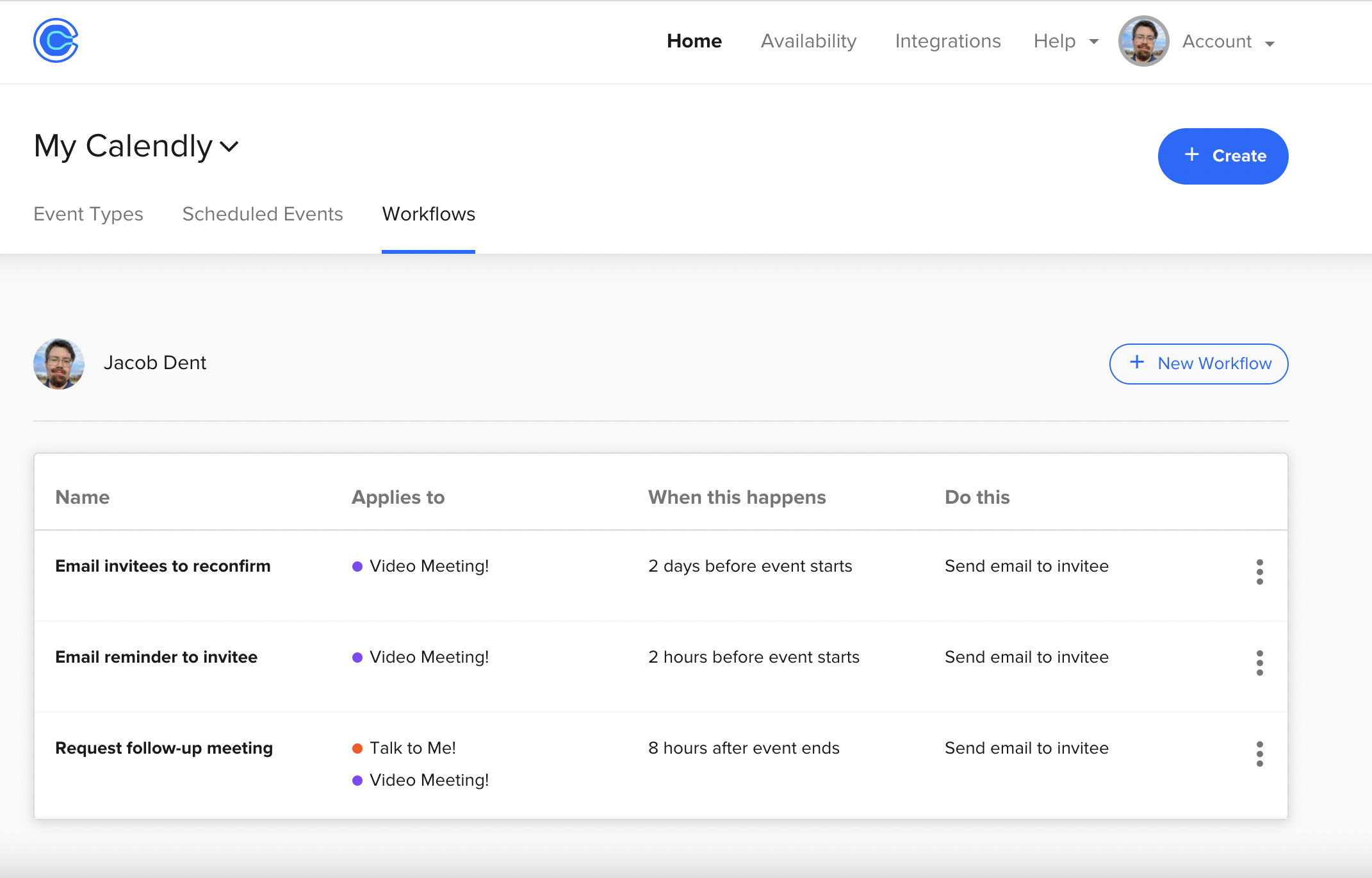Select the Workflows tab

tap(429, 214)
